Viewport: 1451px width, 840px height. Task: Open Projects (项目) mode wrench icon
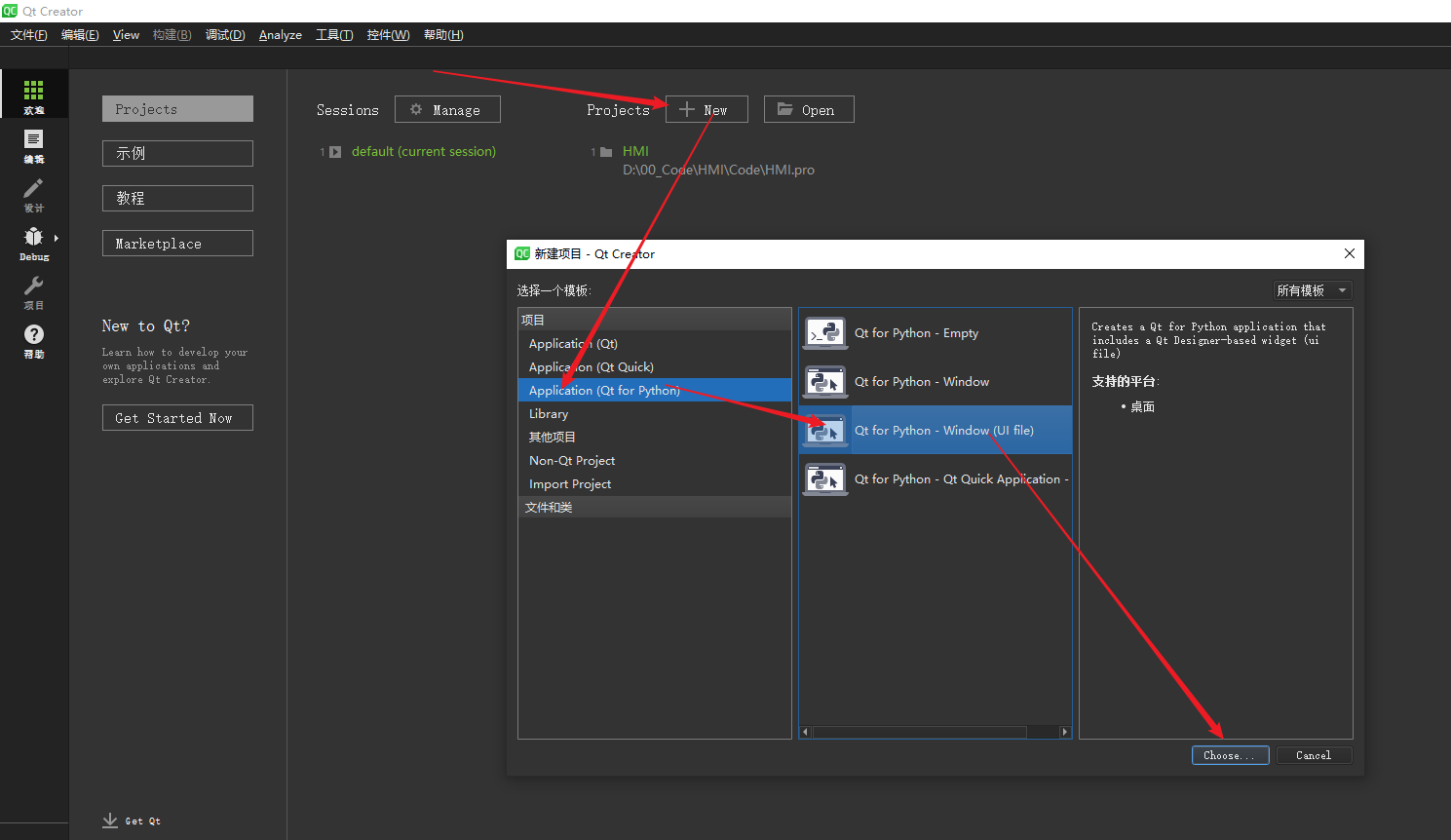33,286
